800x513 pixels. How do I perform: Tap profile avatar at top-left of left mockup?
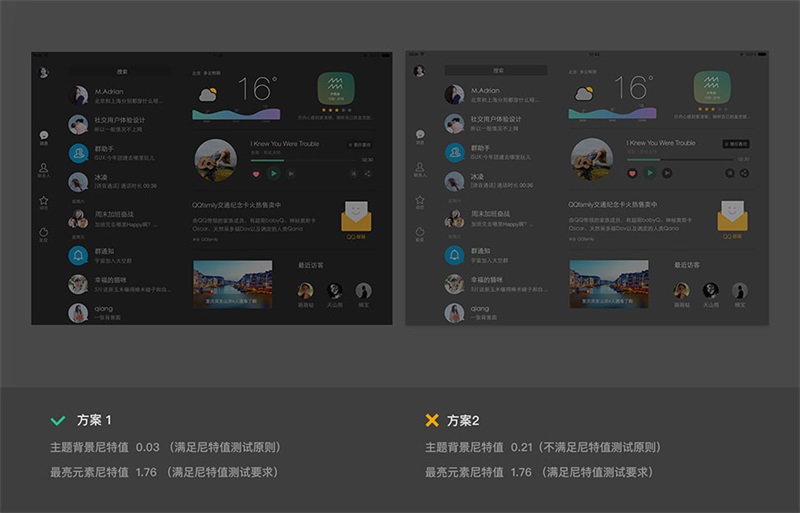[x=44, y=72]
